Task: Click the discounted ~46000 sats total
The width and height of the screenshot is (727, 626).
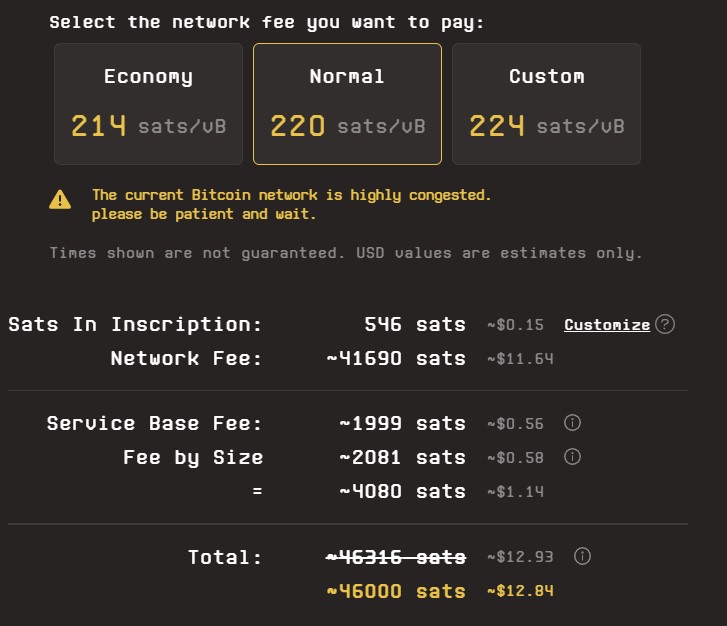Action: pyautogui.click(x=396, y=591)
